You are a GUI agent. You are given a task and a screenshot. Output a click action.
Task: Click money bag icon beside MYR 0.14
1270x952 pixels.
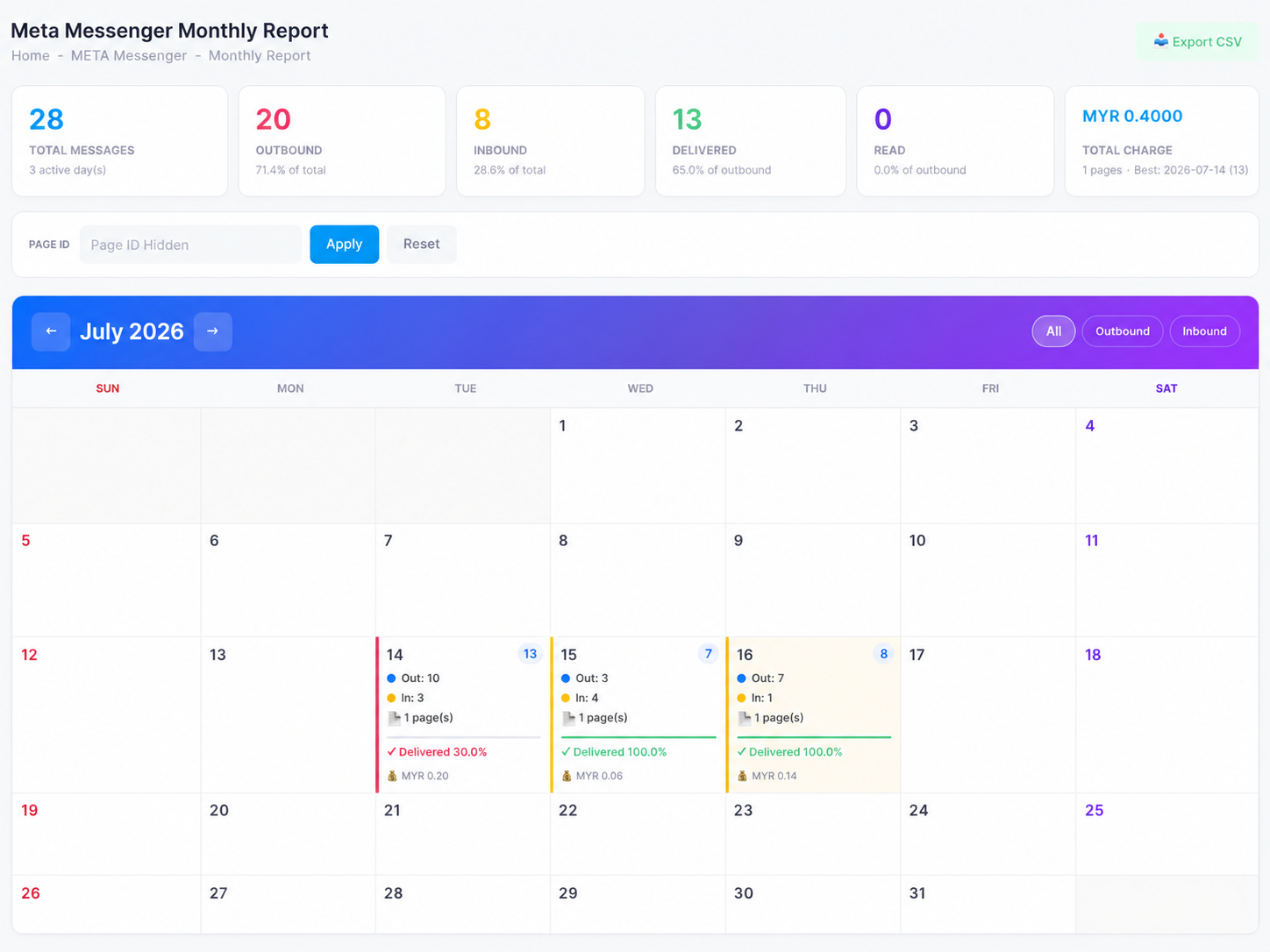pyautogui.click(x=742, y=776)
